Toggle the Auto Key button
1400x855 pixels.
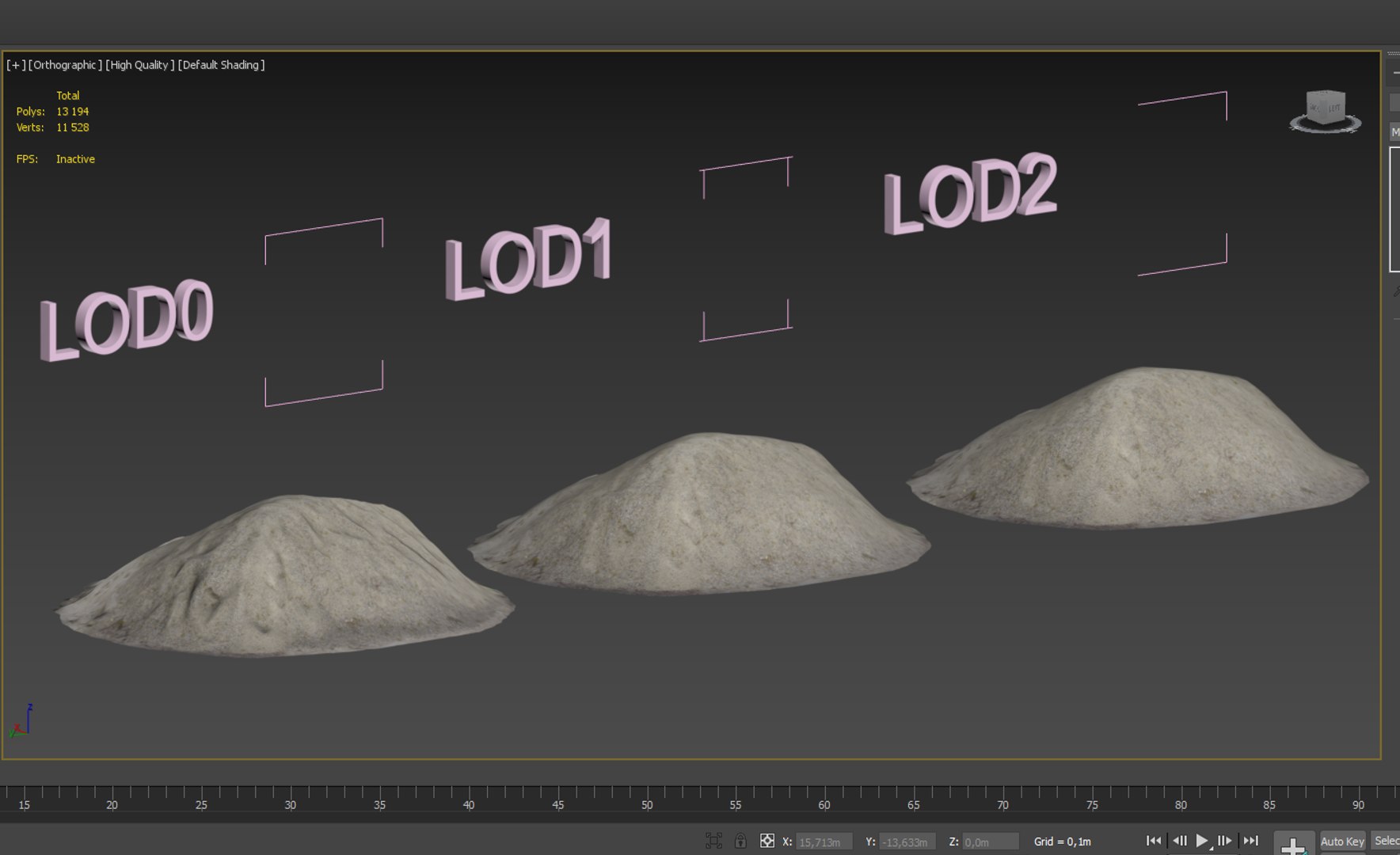coord(1342,842)
